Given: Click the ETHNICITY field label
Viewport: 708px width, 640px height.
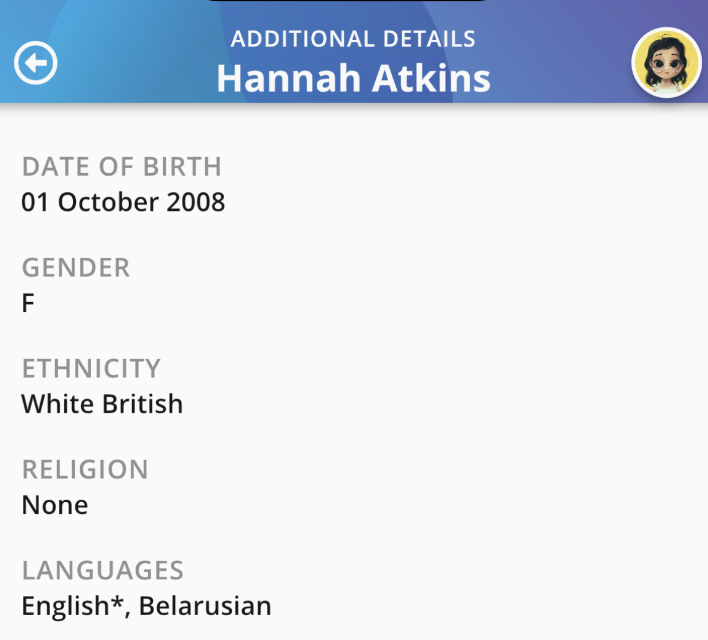Looking at the screenshot, I should [x=91, y=369].
